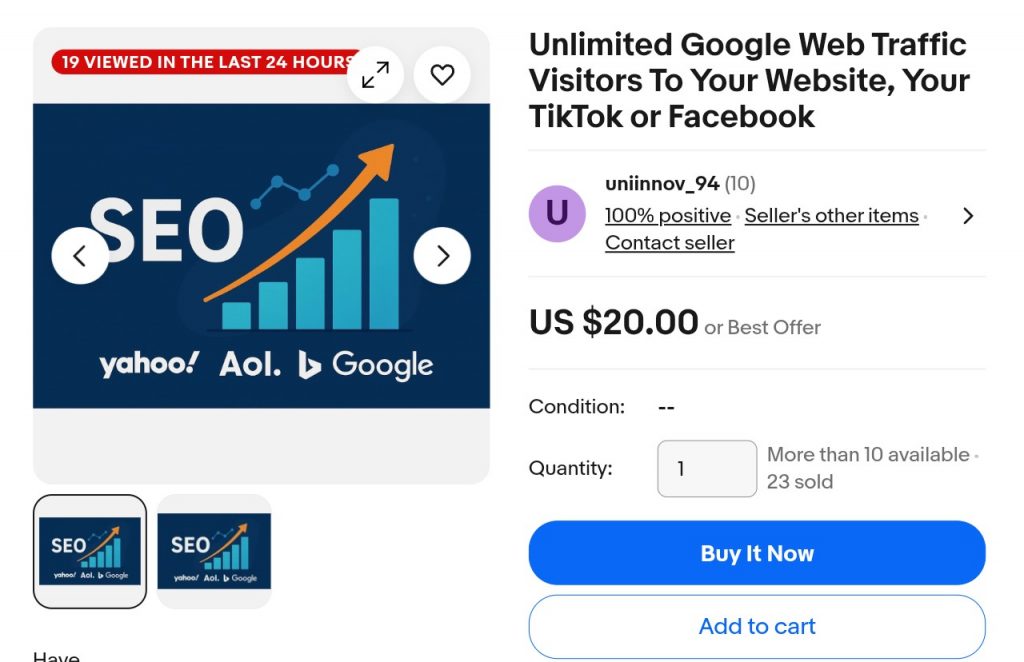View the seller's feedback count (10)
Image resolution: width=1024 pixels, height=662 pixels.
740,184
